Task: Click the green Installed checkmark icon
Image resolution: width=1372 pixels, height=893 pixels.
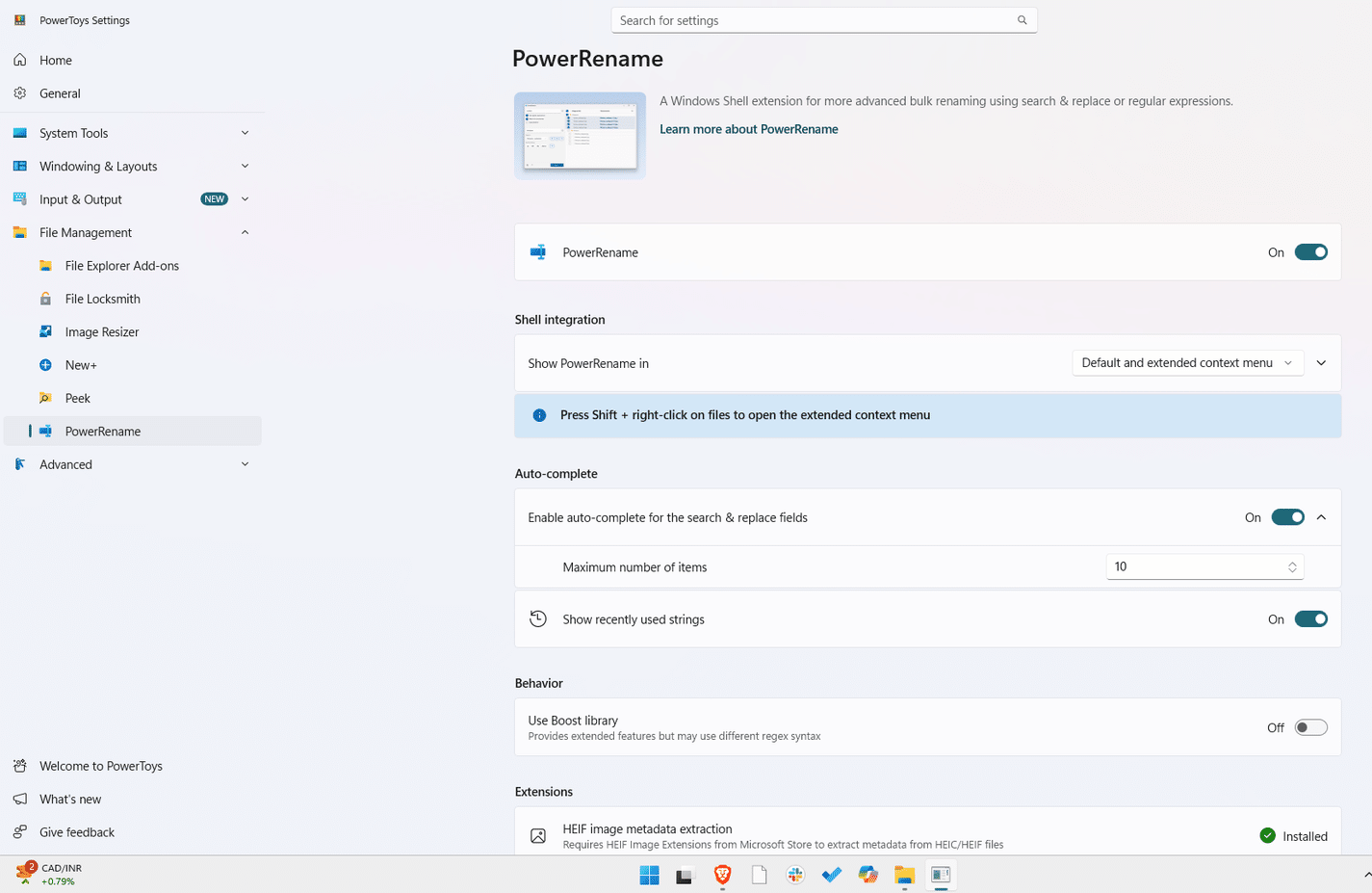Action: 1267,835
